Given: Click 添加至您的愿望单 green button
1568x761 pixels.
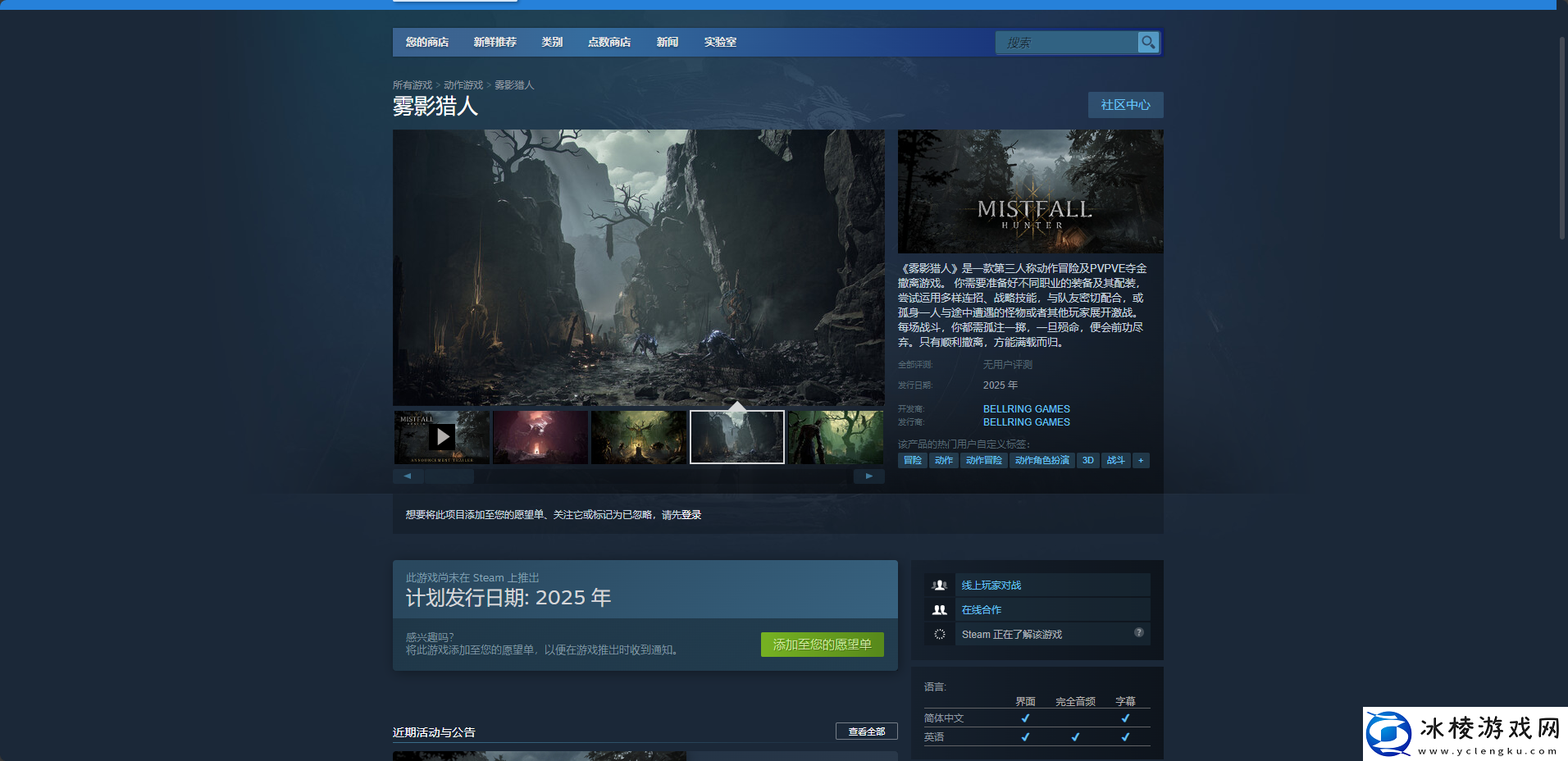Looking at the screenshot, I should 822,645.
